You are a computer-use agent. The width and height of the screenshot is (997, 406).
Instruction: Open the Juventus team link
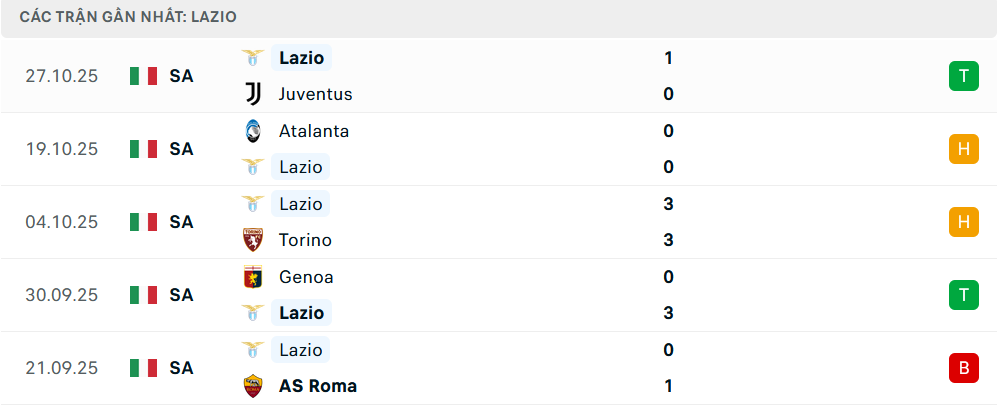point(316,94)
